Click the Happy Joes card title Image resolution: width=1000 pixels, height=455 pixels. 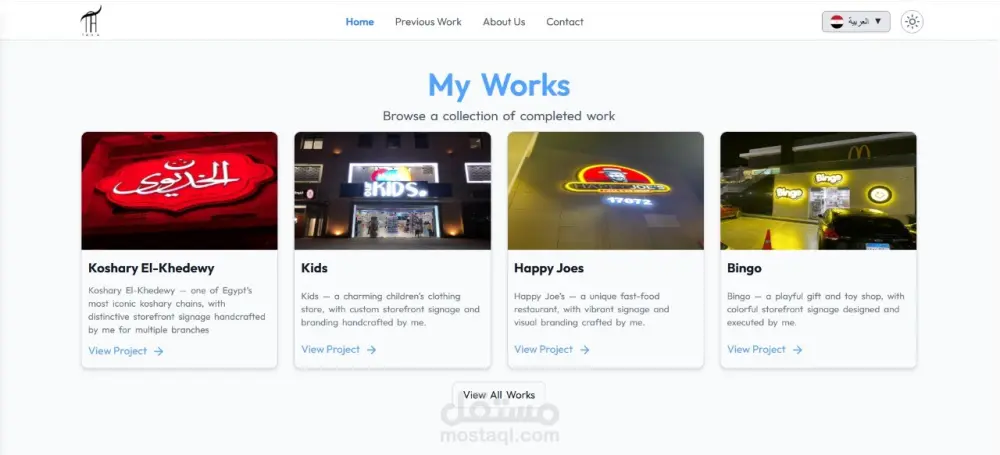[548, 268]
